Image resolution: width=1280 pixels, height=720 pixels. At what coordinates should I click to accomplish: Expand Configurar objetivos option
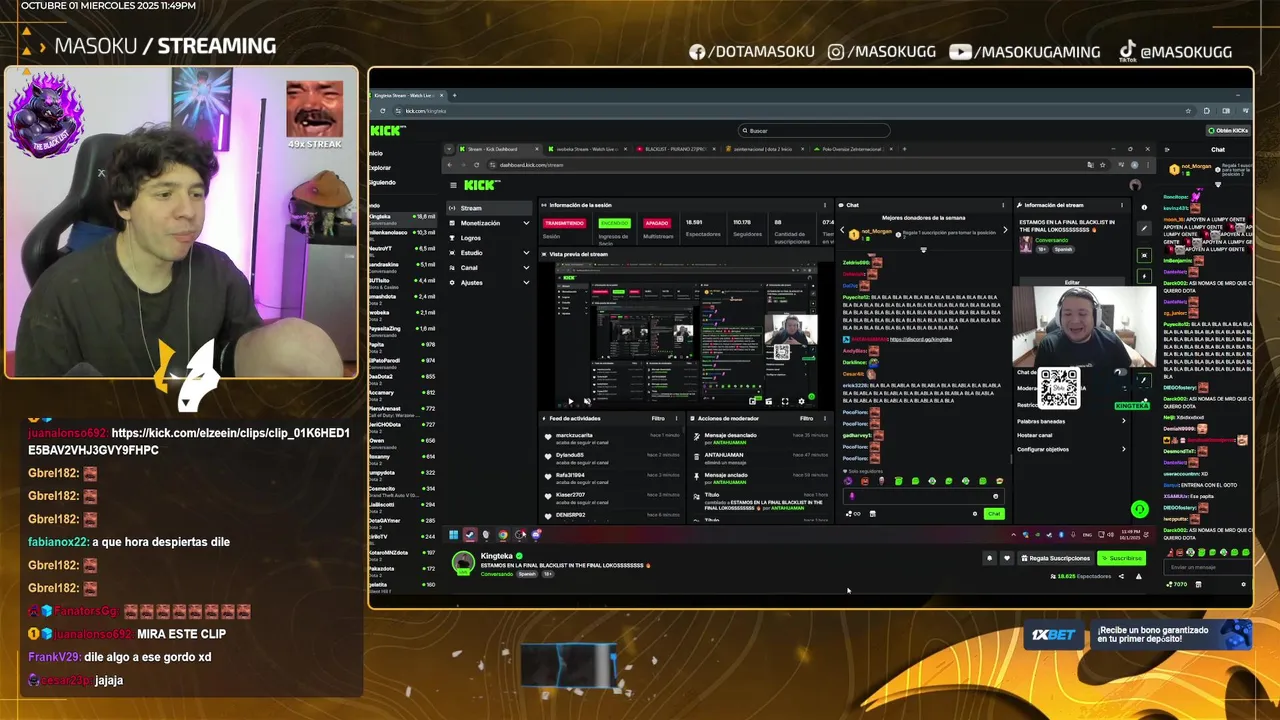click(1071, 449)
